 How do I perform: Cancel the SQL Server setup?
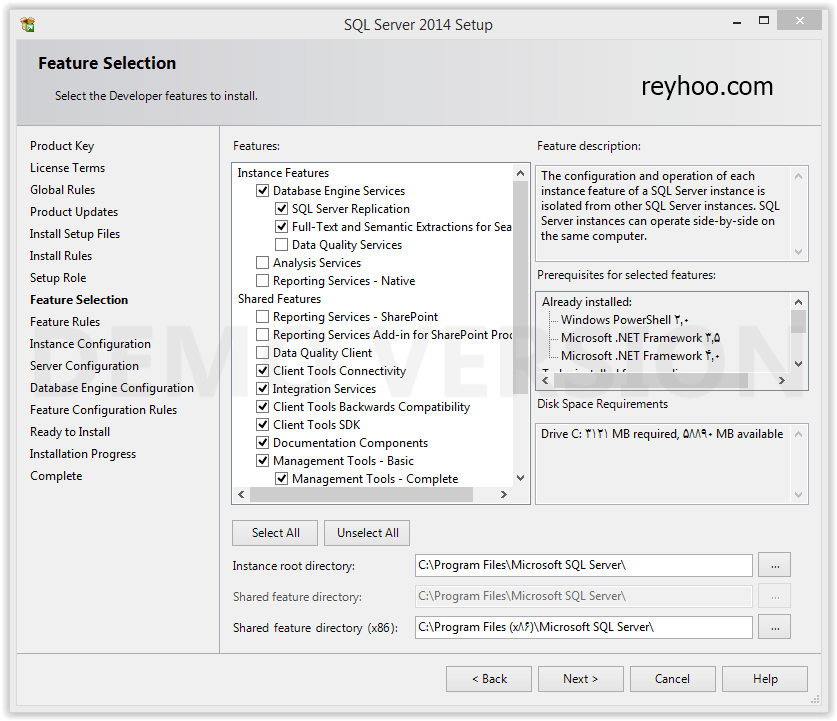pyautogui.click(x=673, y=679)
